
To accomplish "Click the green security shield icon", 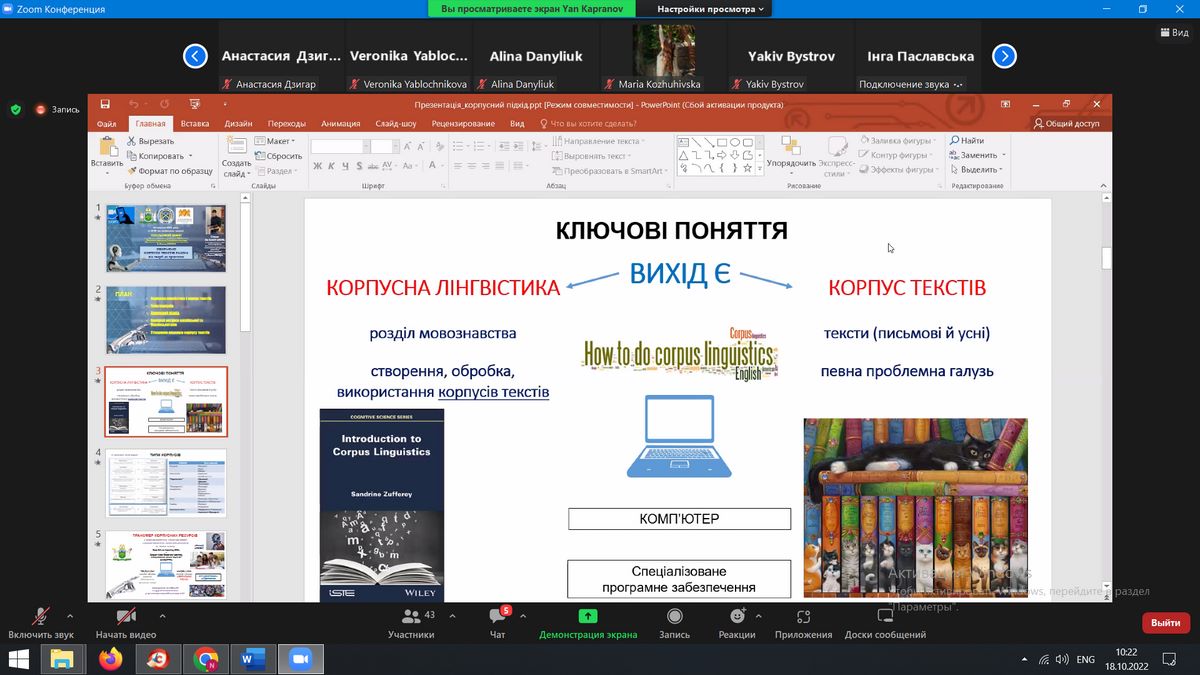I will (x=16, y=110).
